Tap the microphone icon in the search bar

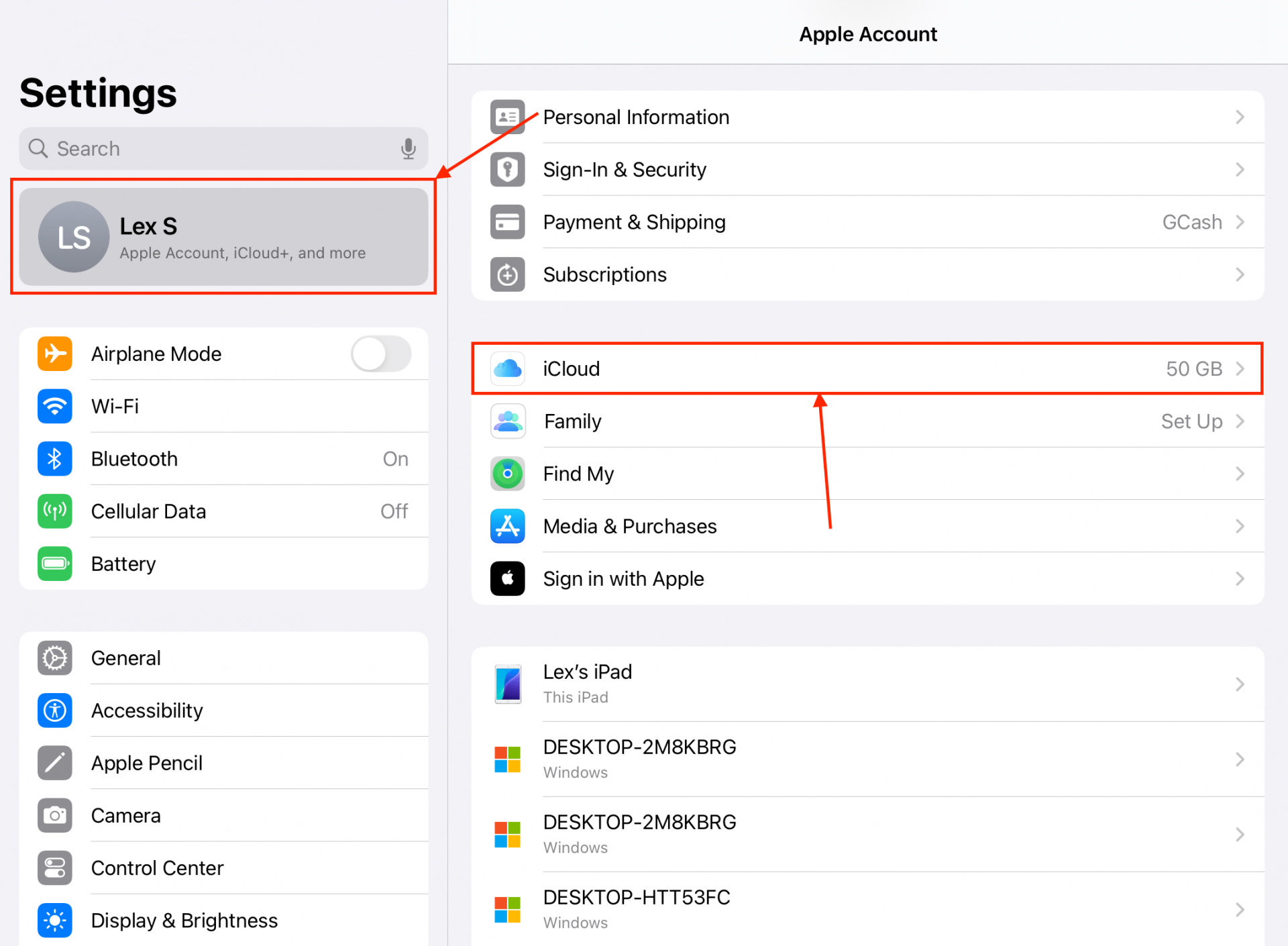pos(409,148)
